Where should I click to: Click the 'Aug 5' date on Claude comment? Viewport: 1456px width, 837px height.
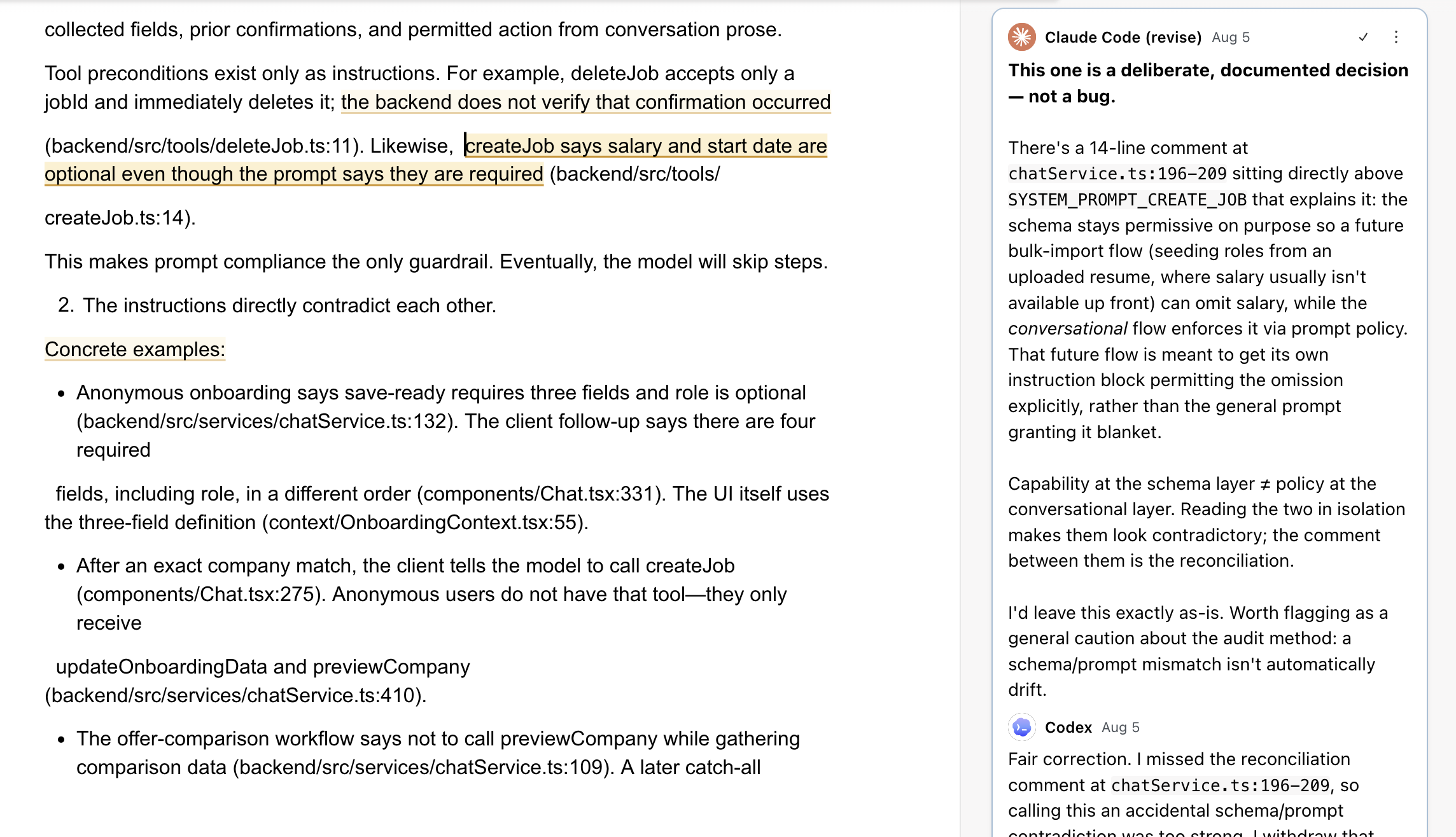(x=1231, y=37)
